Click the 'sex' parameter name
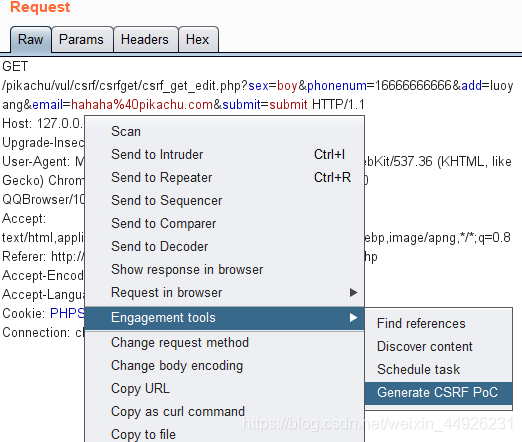The height and width of the screenshot is (442, 522). (x=258, y=86)
